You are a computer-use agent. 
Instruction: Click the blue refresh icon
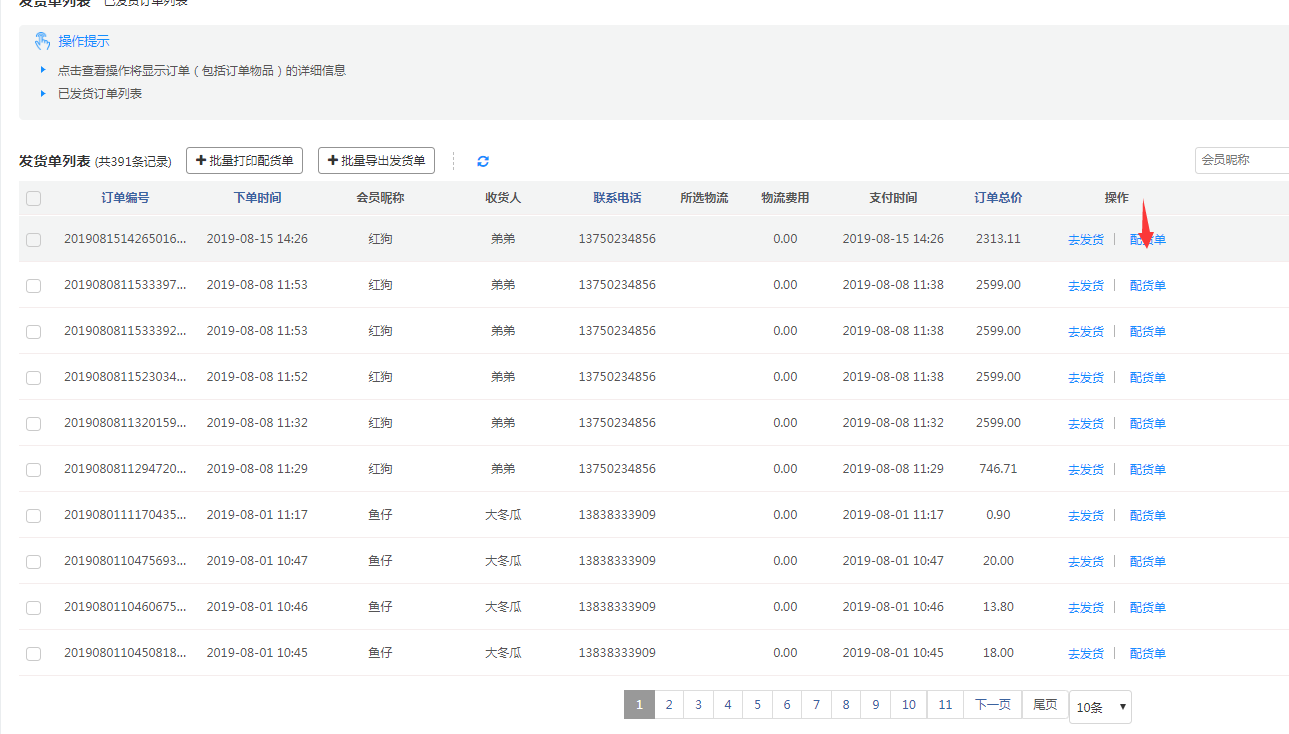coord(483,161)
